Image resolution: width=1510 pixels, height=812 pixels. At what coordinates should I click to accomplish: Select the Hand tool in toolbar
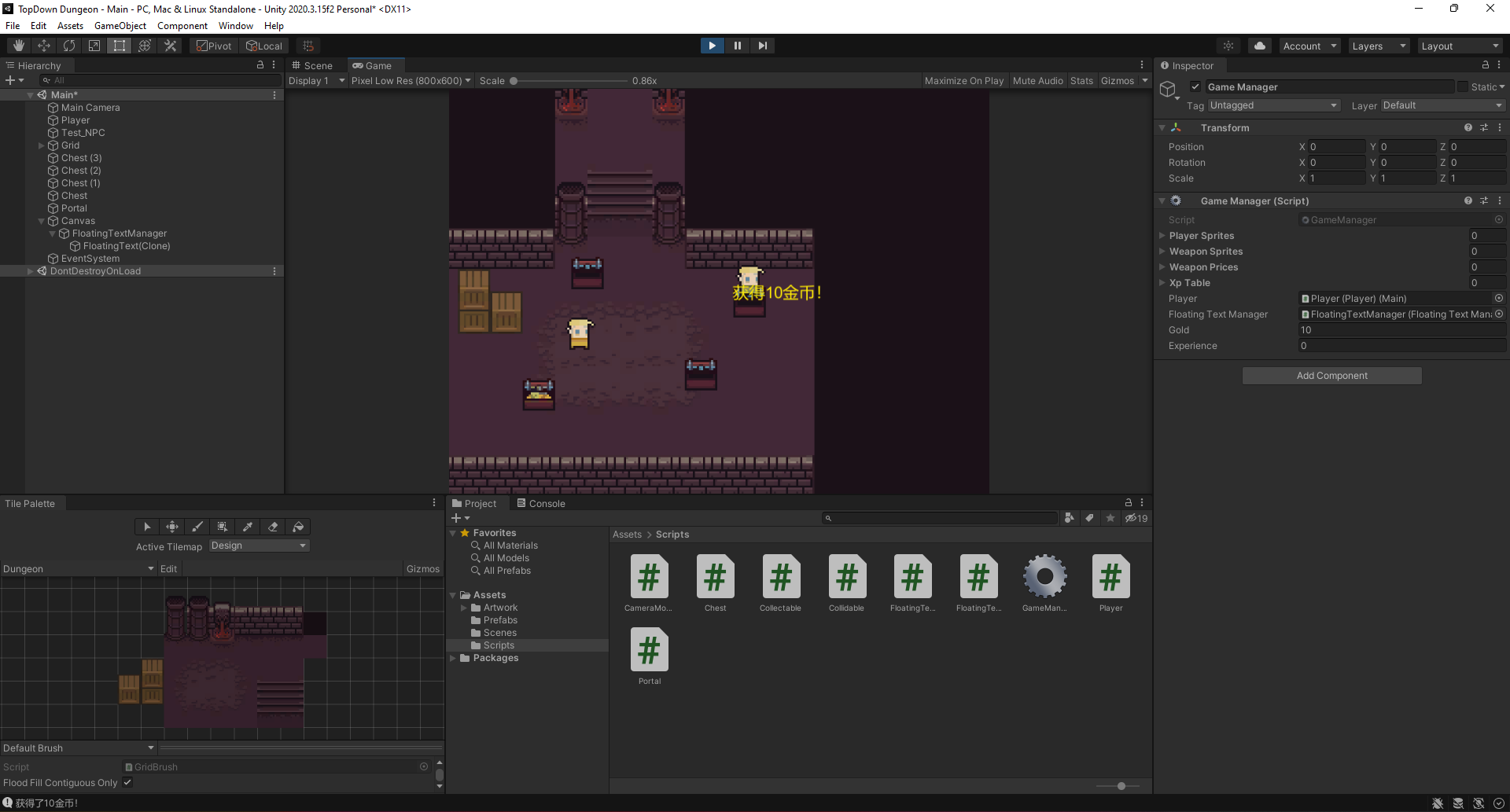click(19, 46)
